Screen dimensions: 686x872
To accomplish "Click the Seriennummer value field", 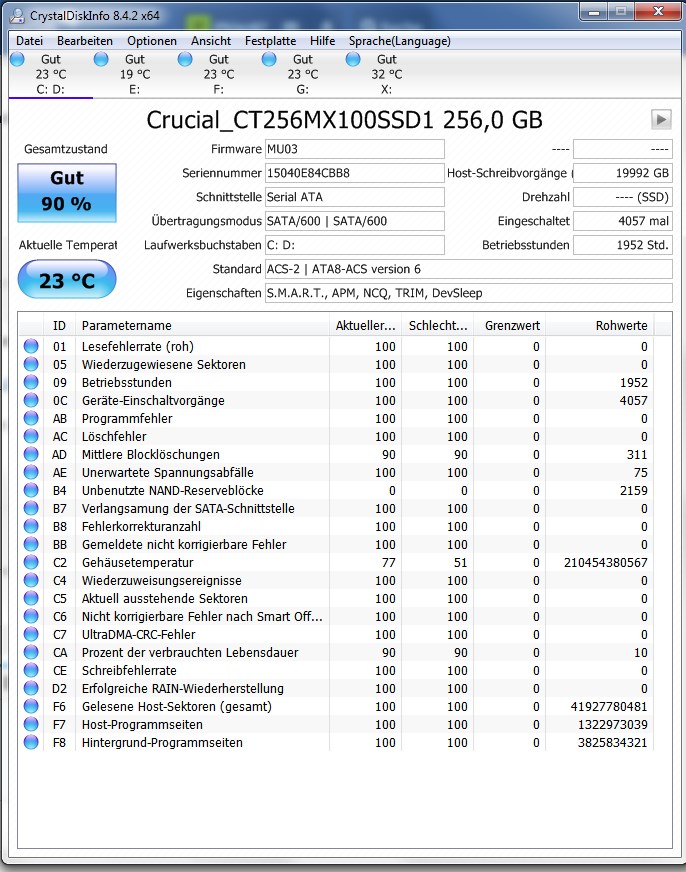I will pyautogui.click(x=355, y=171).
